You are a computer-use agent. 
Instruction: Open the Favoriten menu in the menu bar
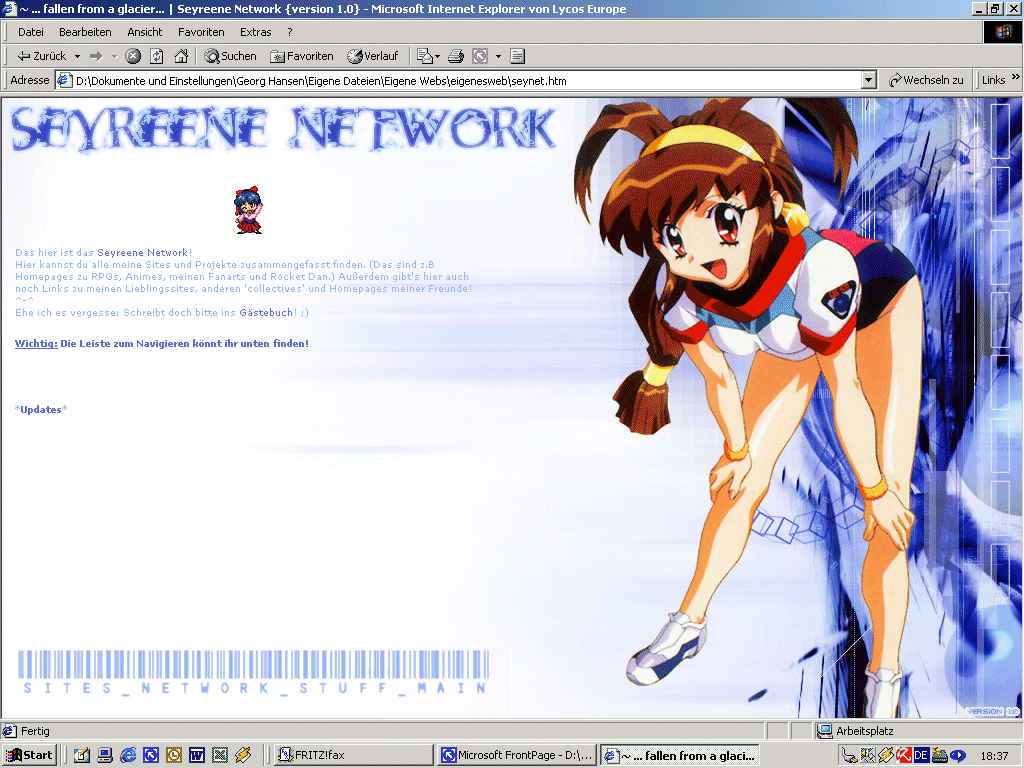tap(201, 32)
